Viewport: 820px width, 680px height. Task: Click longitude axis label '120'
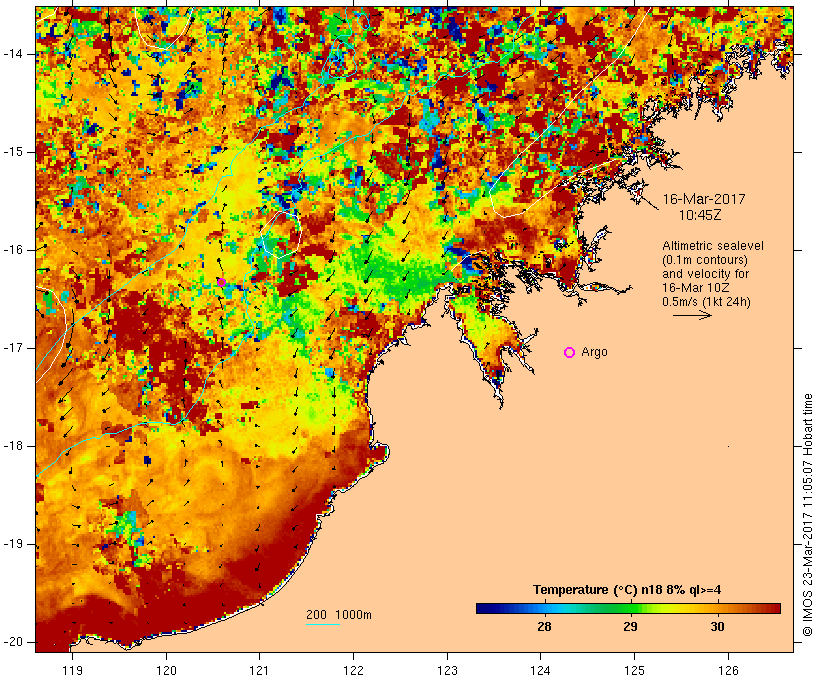click(166, 671)
